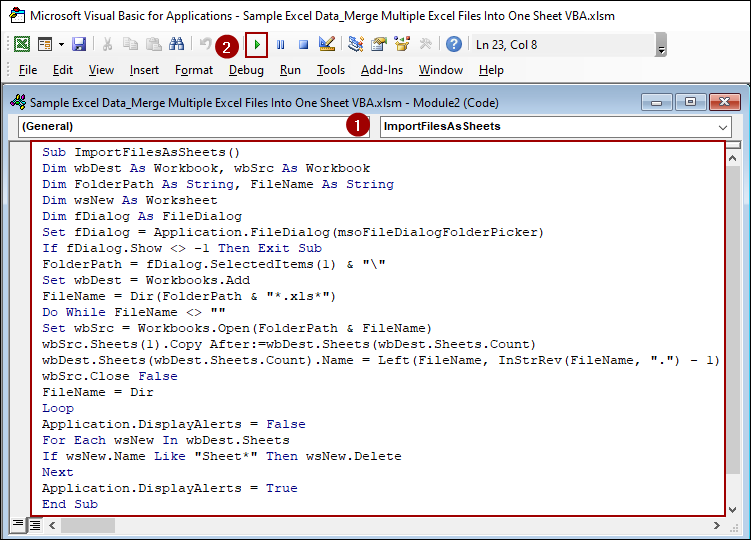
Task: Stop the macro with the Reset button
Action: point(302,44)
